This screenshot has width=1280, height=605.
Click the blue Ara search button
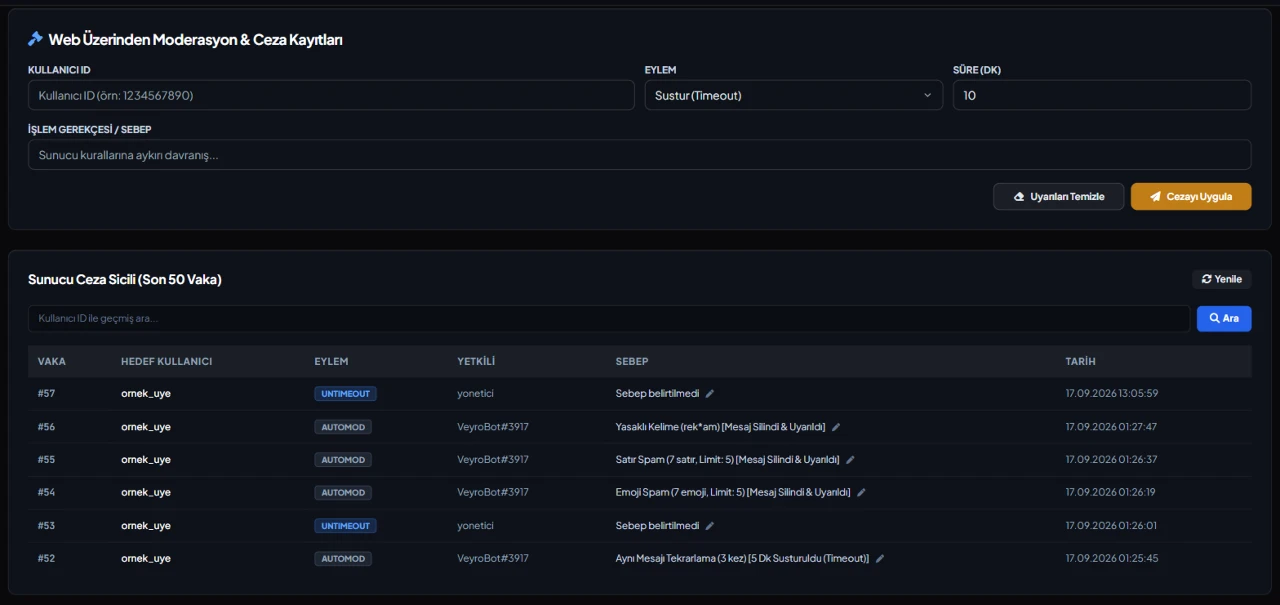coord(1224,318)
